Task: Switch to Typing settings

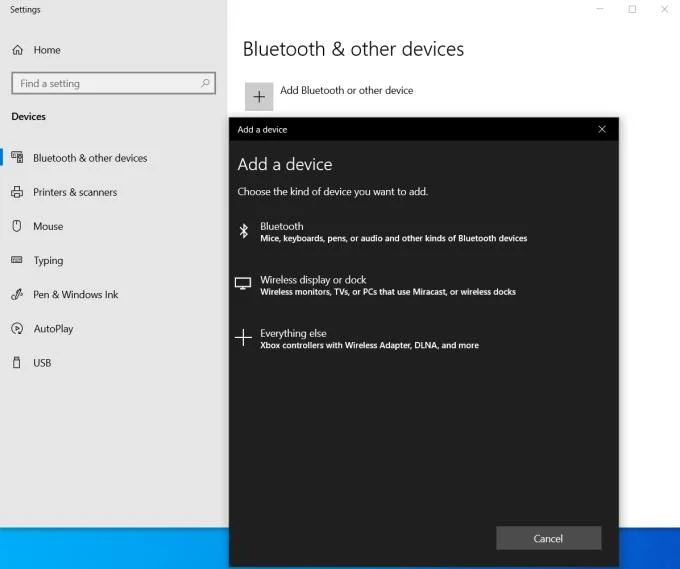Action: click(x=49, y=261)
